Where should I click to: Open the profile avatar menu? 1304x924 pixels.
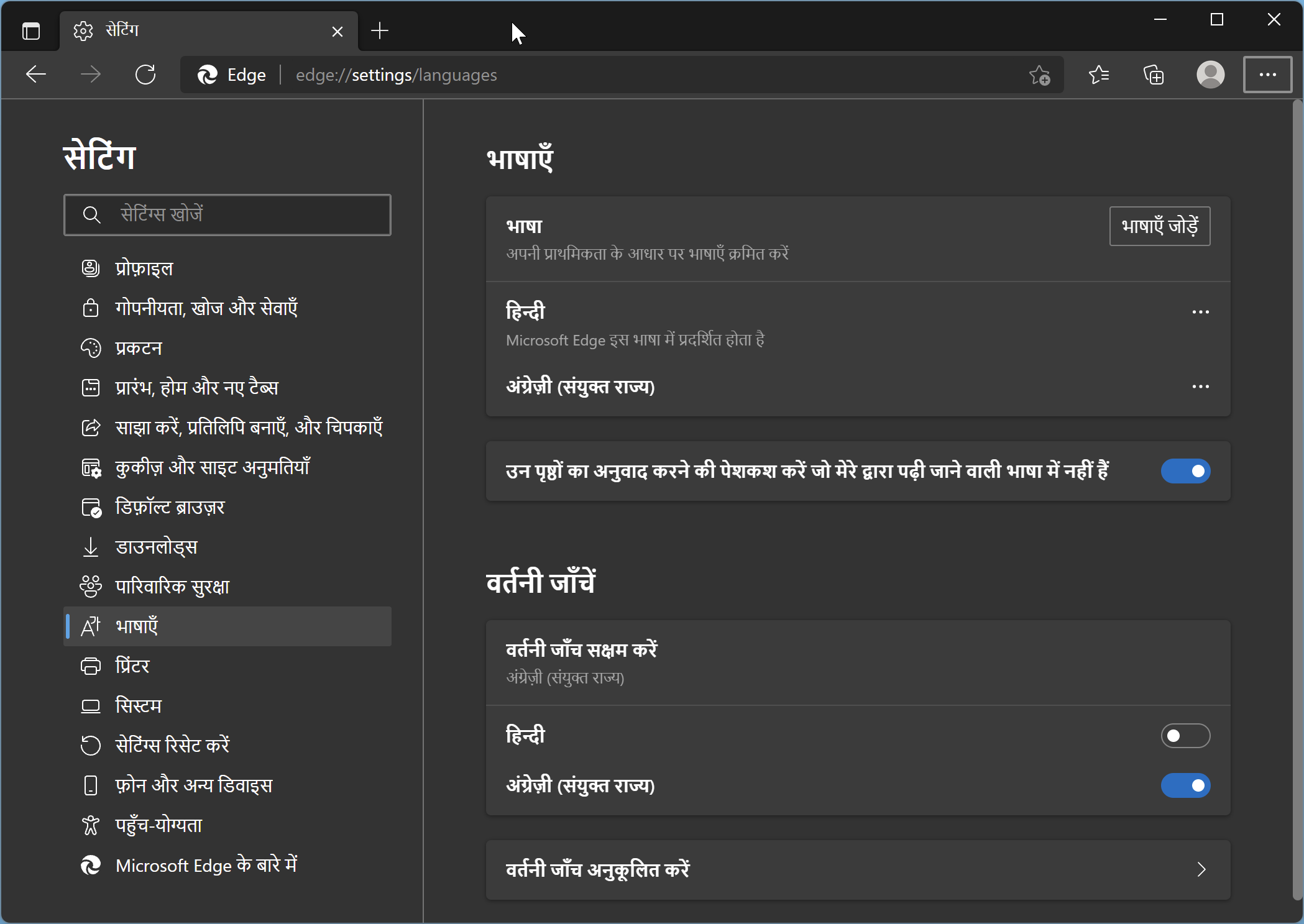coord(1210,75)
